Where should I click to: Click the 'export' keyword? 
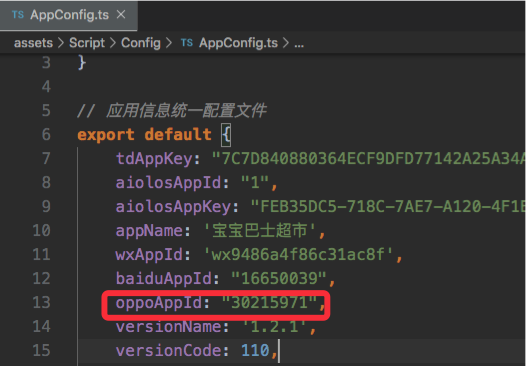[106, 135]
